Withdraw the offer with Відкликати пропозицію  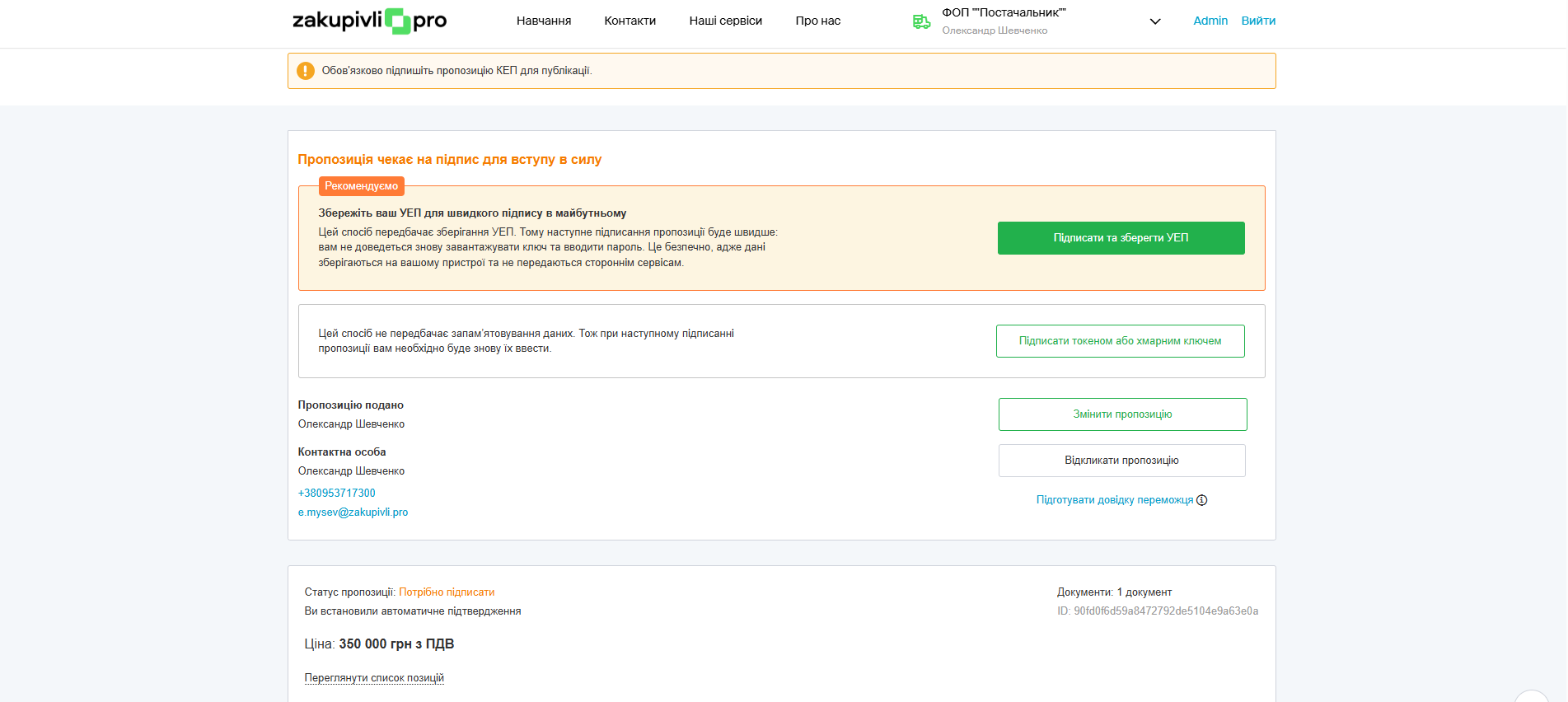click(1121, 461)
